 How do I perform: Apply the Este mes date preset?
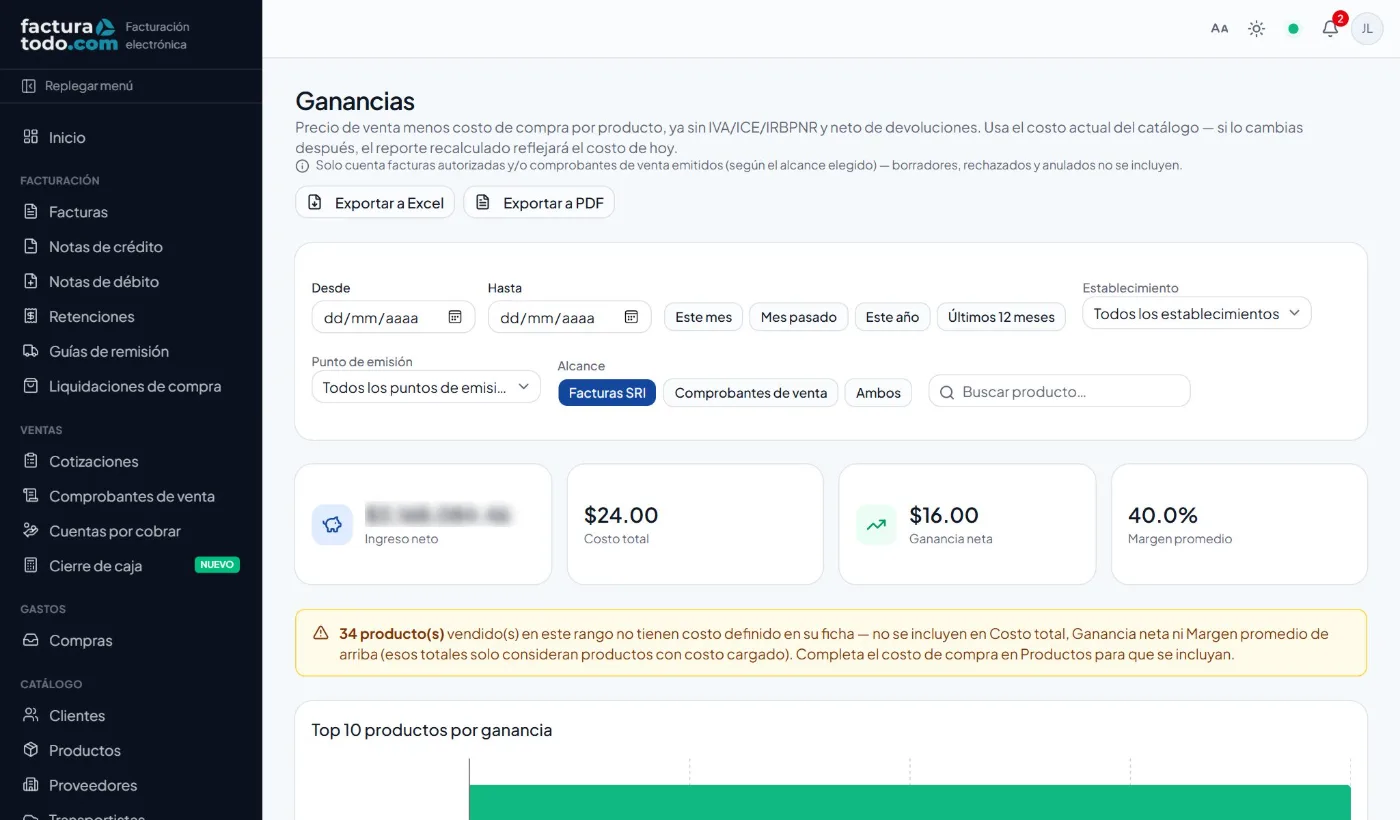703,317
